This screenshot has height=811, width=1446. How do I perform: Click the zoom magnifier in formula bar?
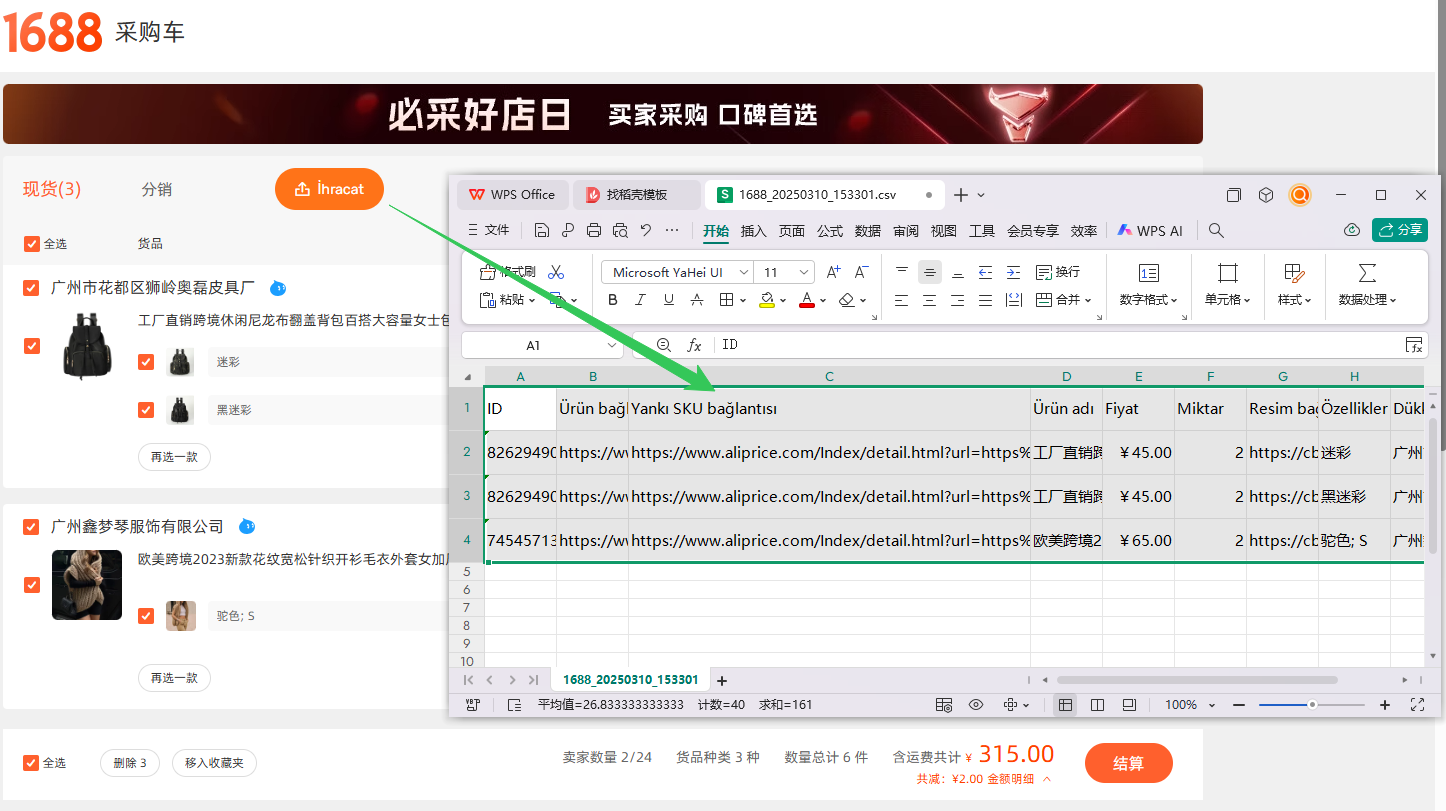[664, 345]
